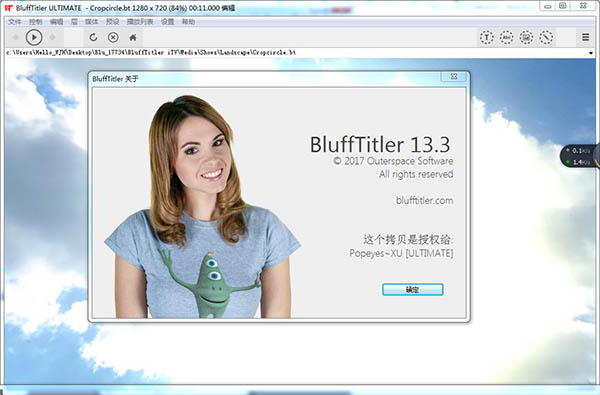Open the hamburger menu icon
Viewport: 600px width, 395px height.
tap(585, 37)
